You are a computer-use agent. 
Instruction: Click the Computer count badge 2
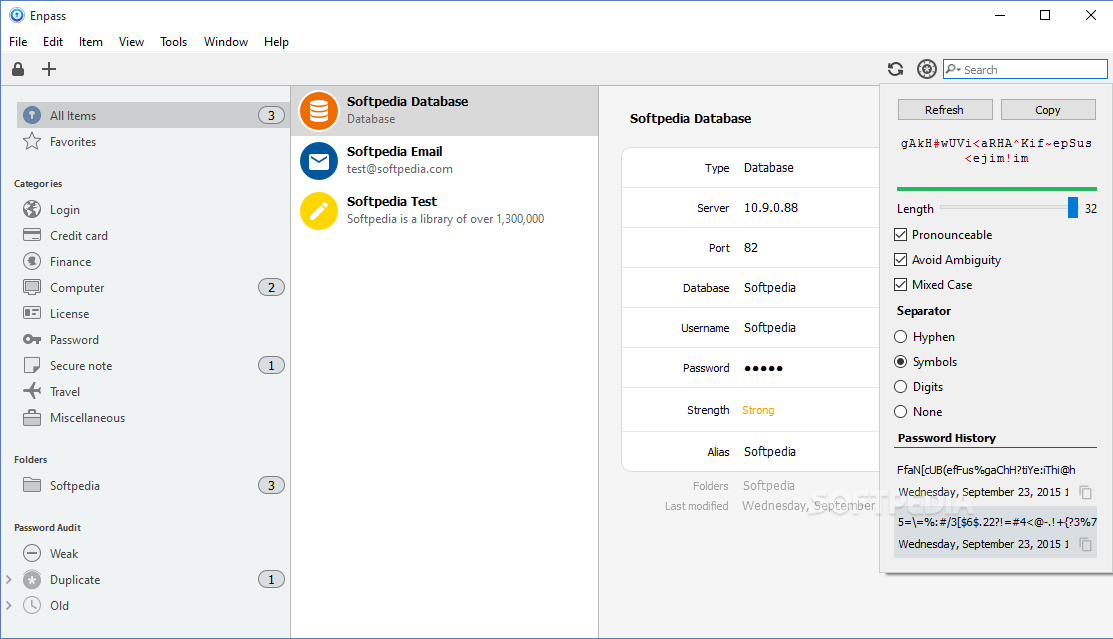pyautogui.click(x=271, y=288)
